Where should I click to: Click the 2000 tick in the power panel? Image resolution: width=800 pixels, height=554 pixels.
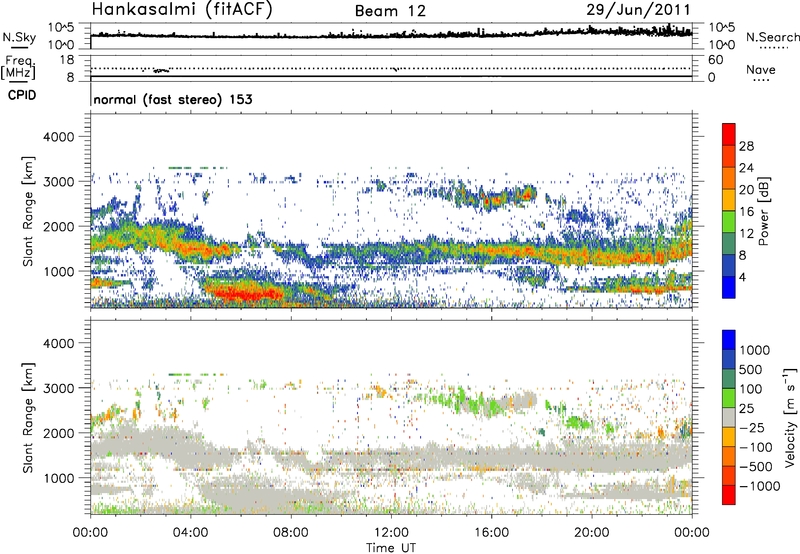click(x=58, y=226)
